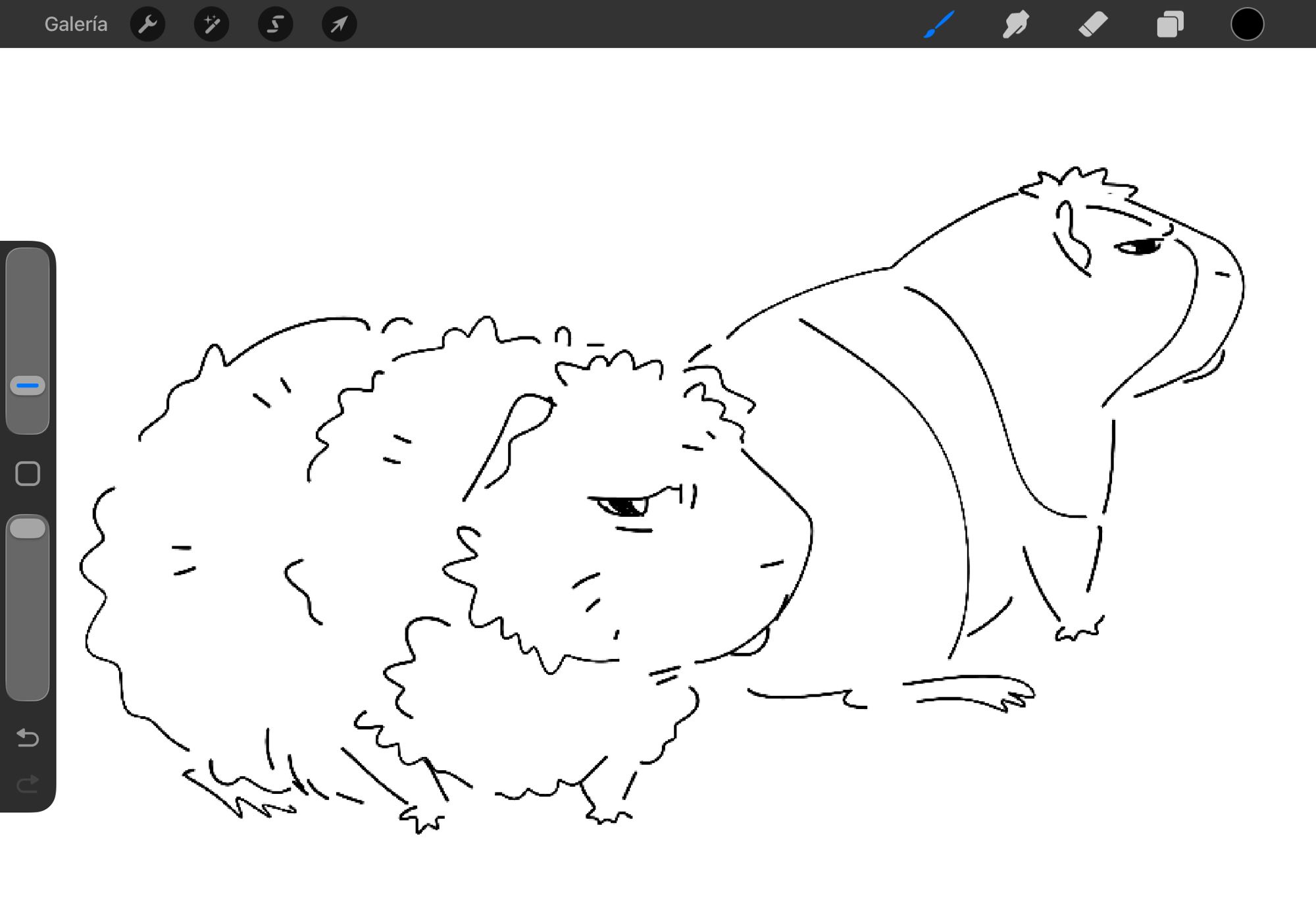This screenshot has width=1316, height=919.
Task: Open the Layers panel
Action: pos(1170,24)
